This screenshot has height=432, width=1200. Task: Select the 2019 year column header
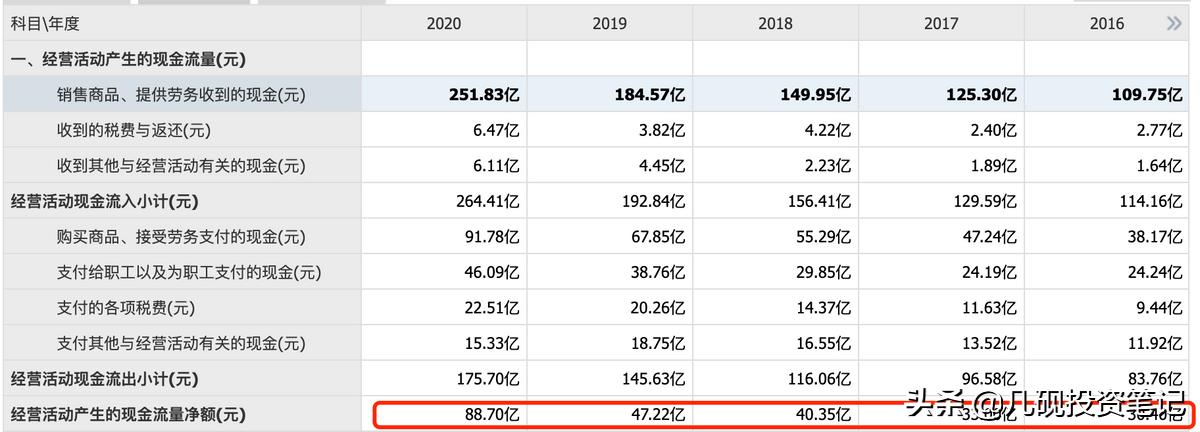(609, 23)
